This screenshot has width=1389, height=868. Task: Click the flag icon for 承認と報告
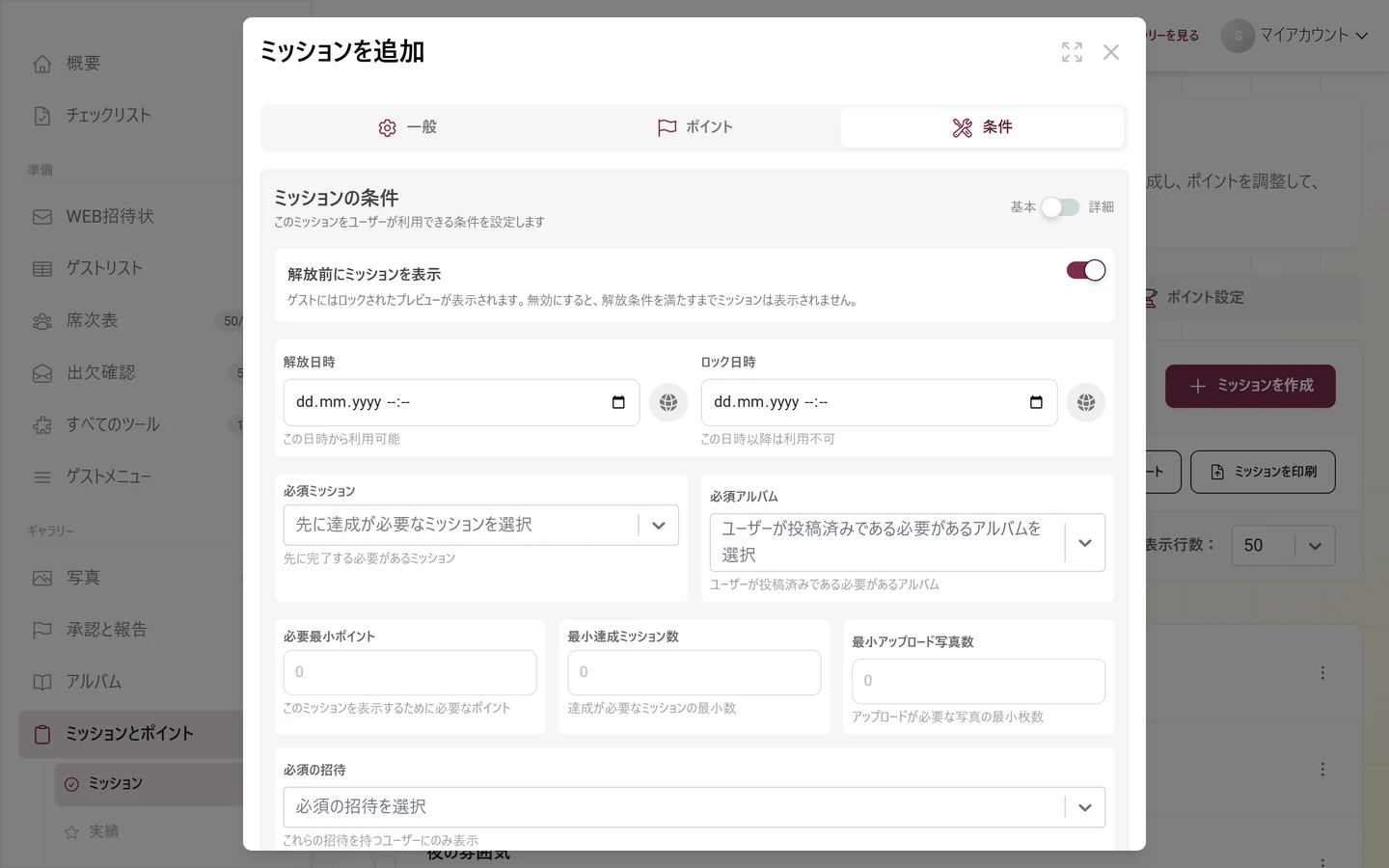(x=42, y=630)
